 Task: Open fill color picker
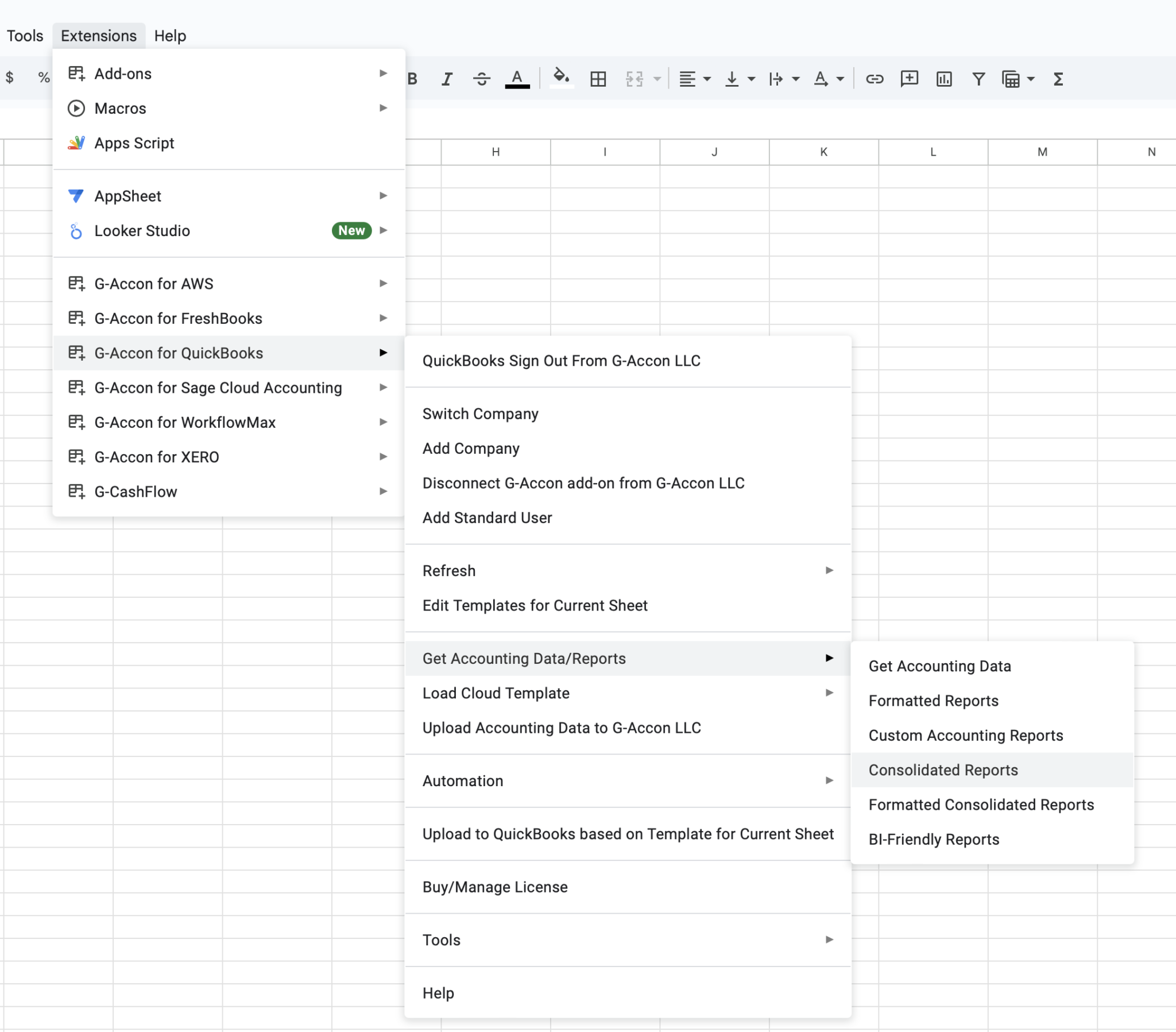click(561, 79)
